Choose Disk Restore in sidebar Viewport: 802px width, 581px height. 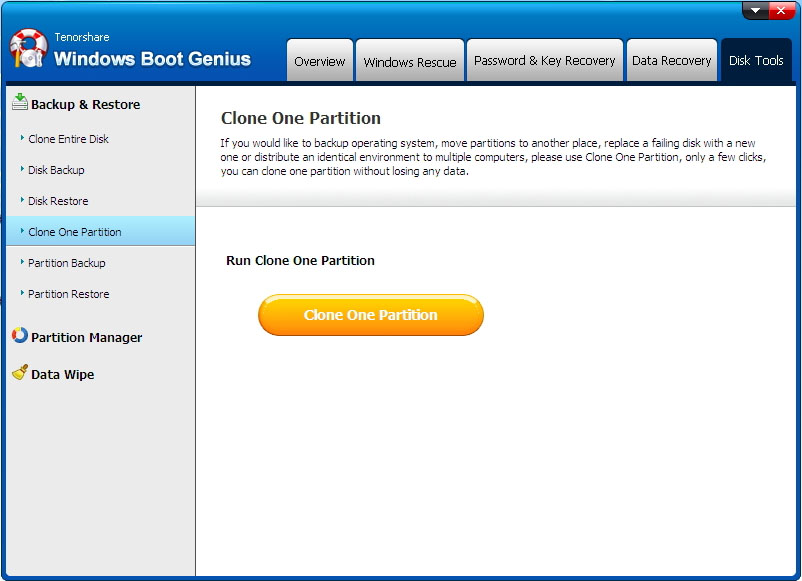click(58, 201)
